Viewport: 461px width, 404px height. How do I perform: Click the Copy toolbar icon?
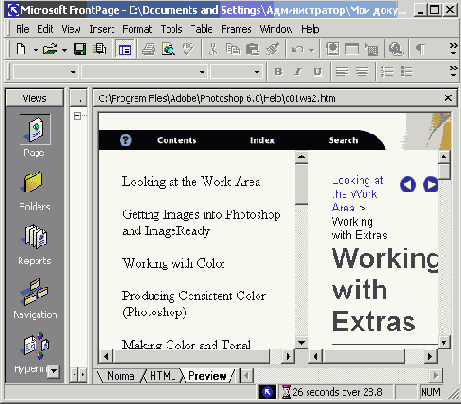click(233, 49)
